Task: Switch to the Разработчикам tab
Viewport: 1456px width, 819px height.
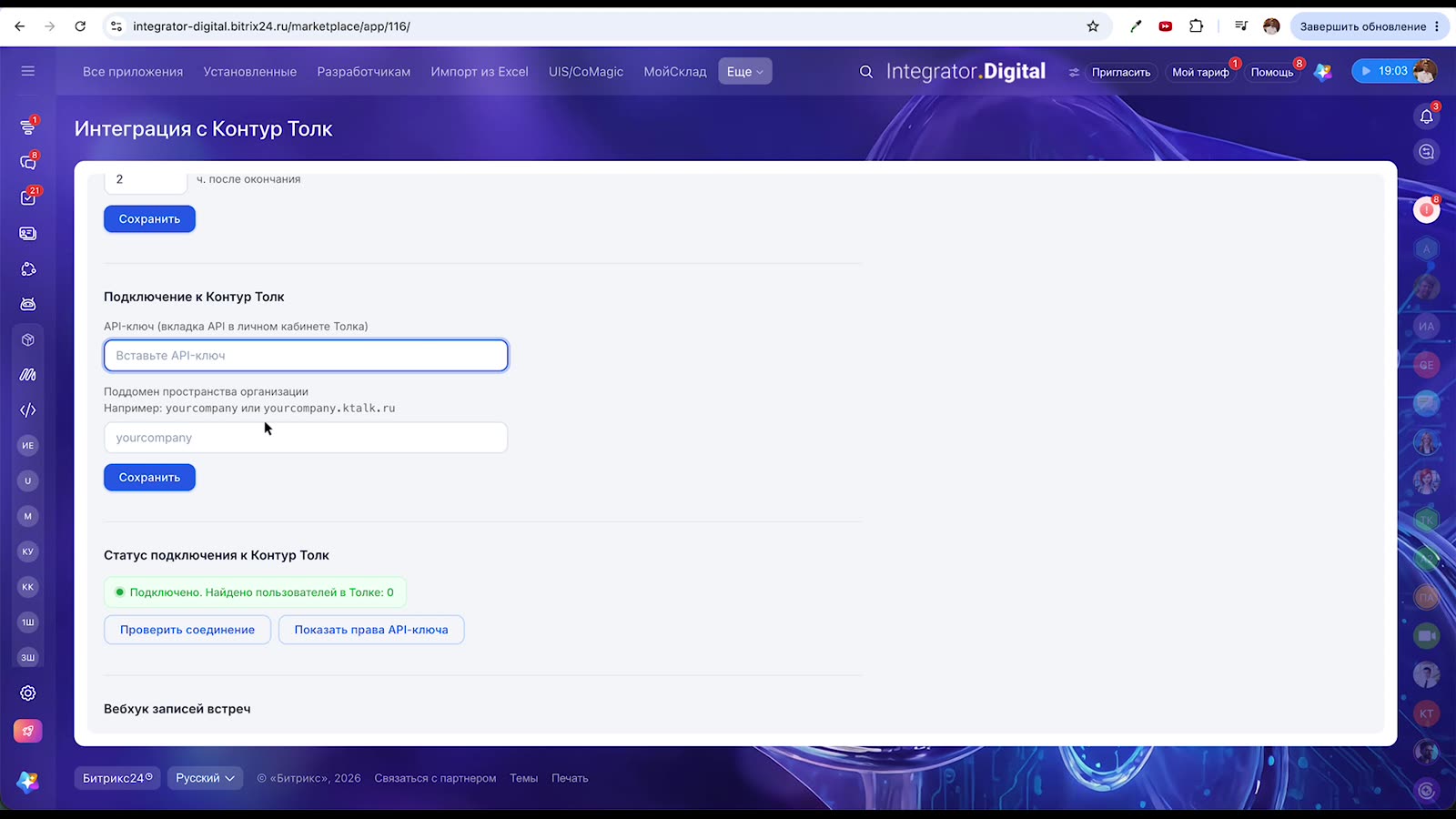Action: 364,72
